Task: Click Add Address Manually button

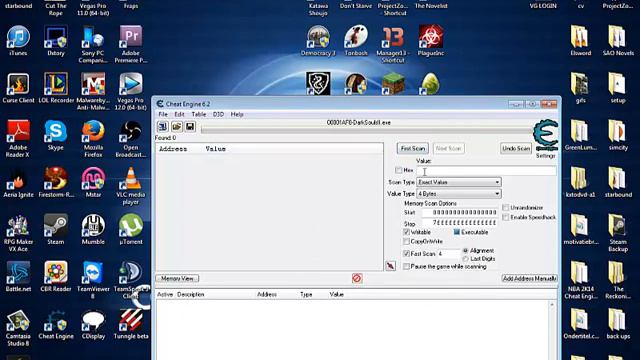Action: pyautogui.click(x=529, y=278)
